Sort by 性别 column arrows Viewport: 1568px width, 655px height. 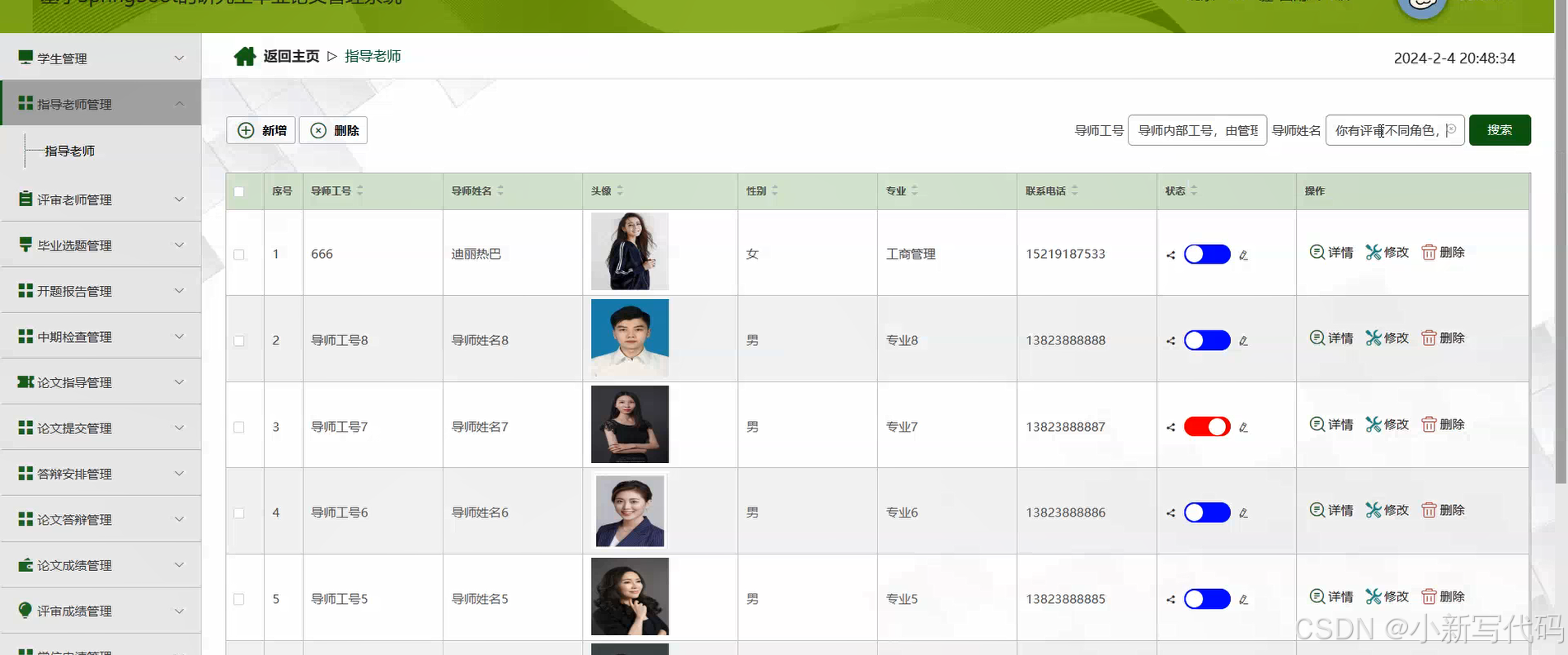click(775, 190)
